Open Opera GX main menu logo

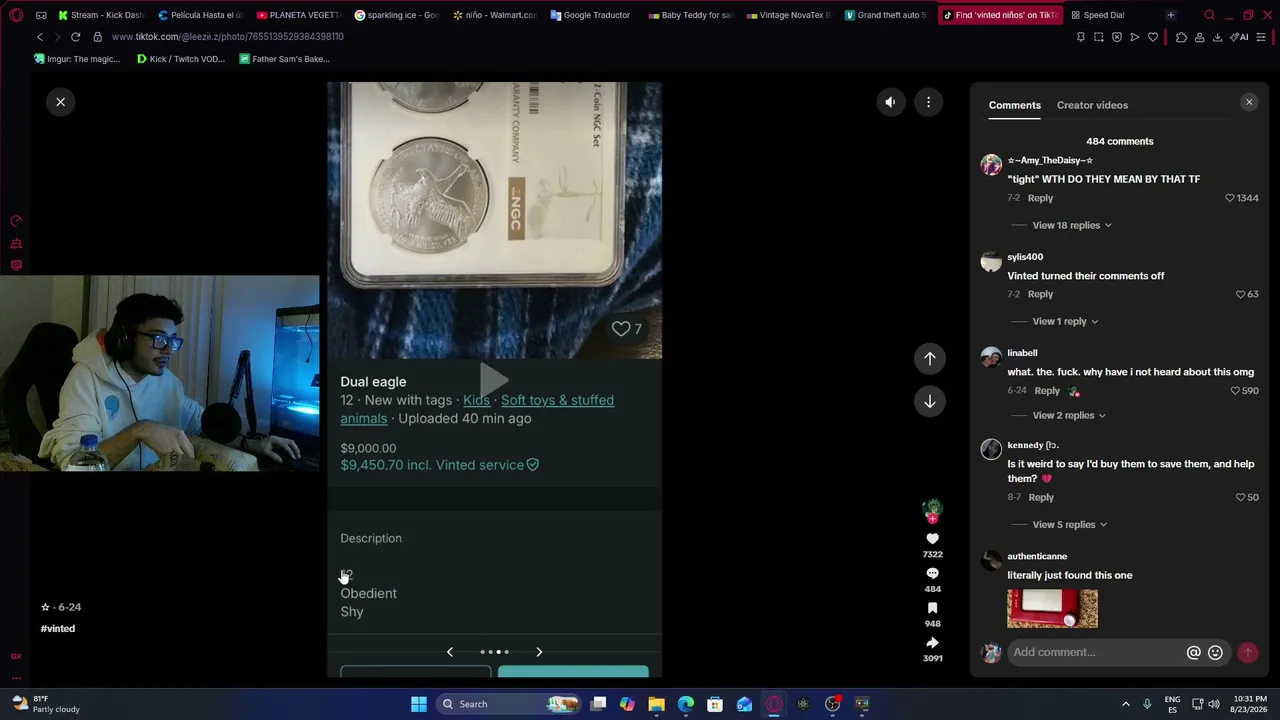pyautogui.click(x=16, y=15)
